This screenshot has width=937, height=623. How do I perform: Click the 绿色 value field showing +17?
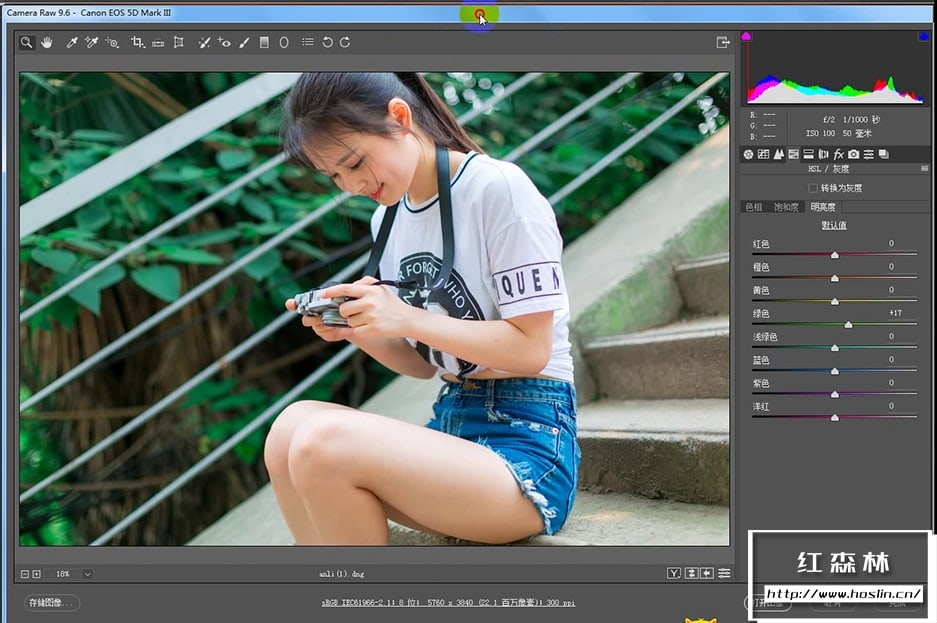(x=895, y=313)
